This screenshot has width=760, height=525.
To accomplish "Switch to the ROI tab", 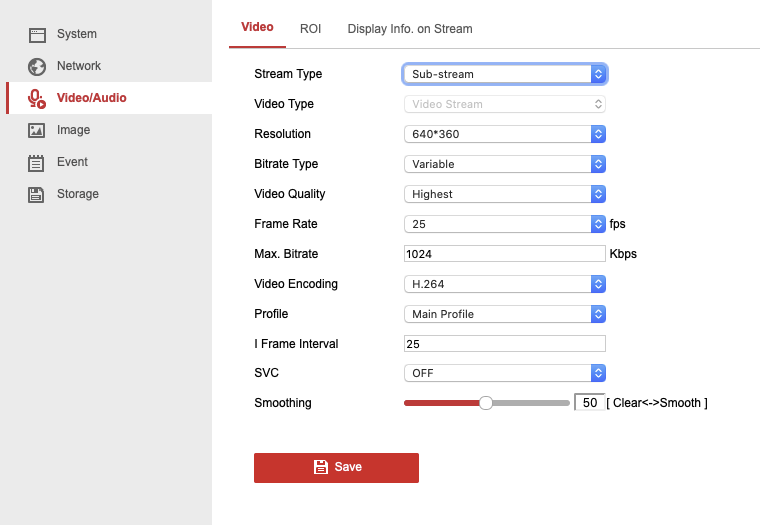I will coord(310,29).
